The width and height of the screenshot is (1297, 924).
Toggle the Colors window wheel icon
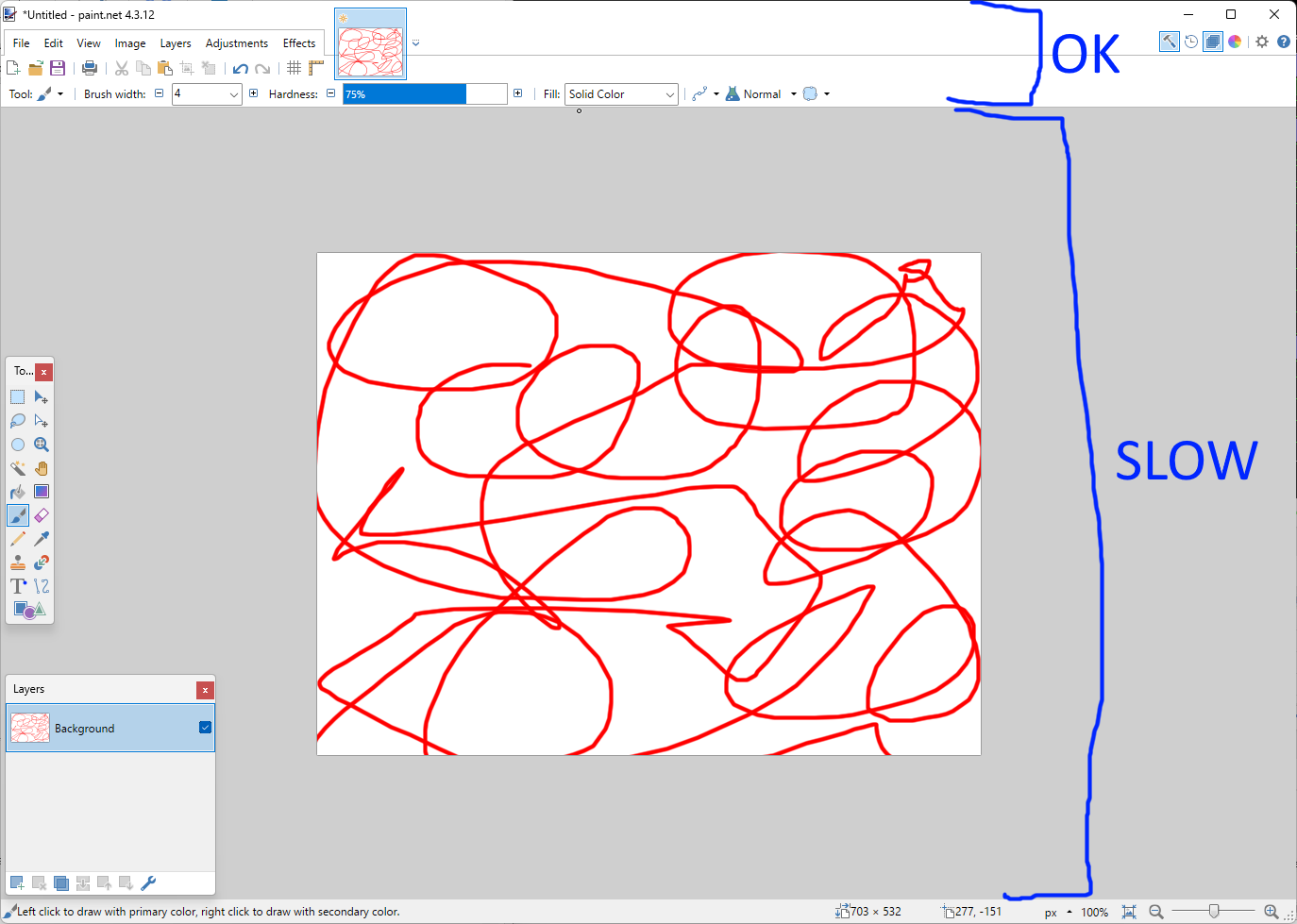pos(1235,42)
